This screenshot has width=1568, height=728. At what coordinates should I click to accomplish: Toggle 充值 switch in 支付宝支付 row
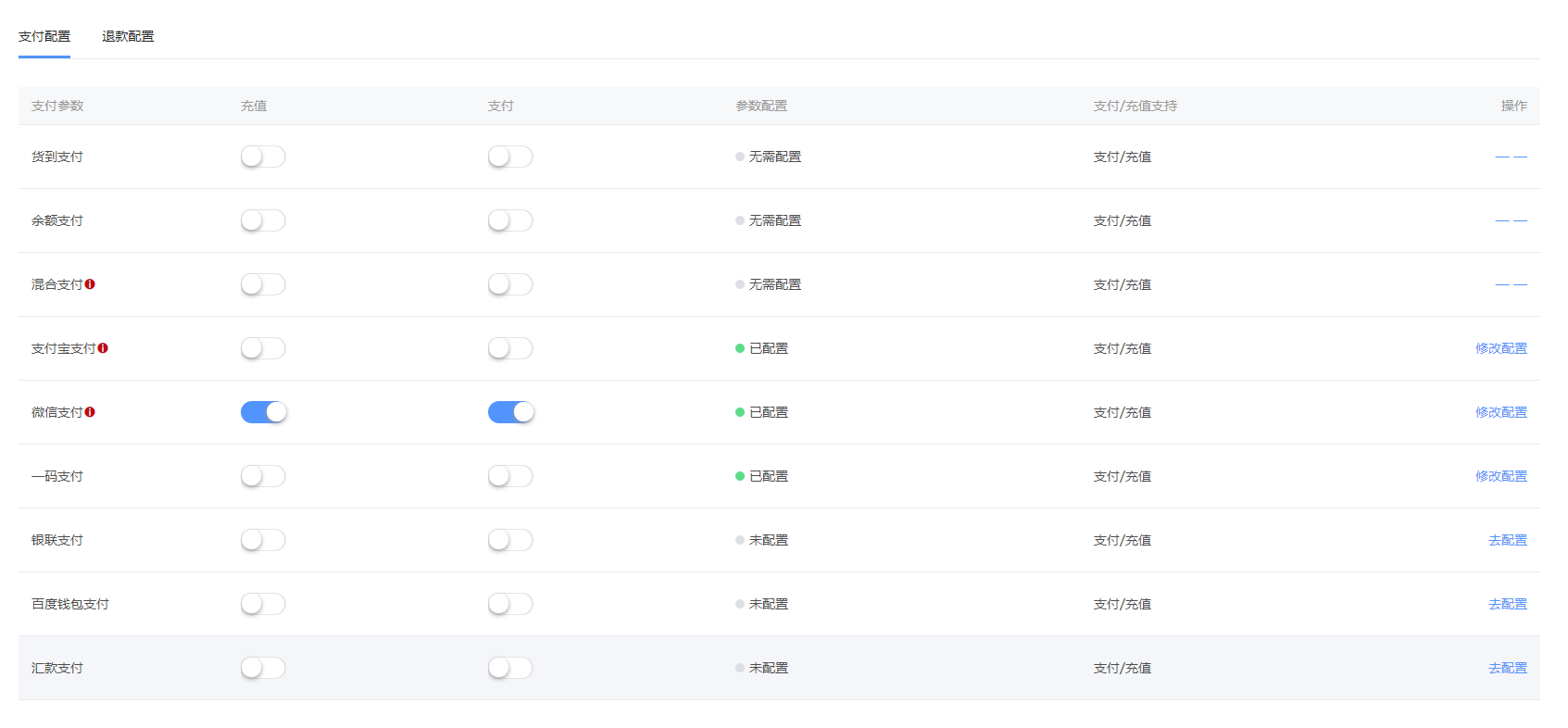[x=263, y=348]
